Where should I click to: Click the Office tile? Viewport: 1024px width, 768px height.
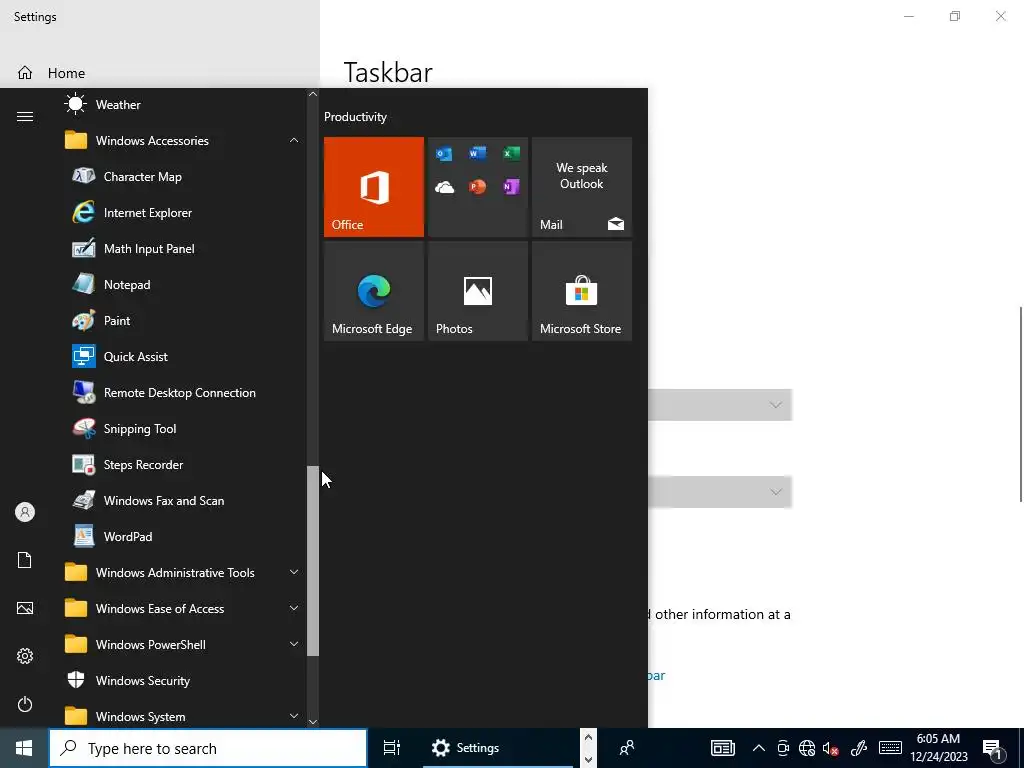tap(374, 187)
